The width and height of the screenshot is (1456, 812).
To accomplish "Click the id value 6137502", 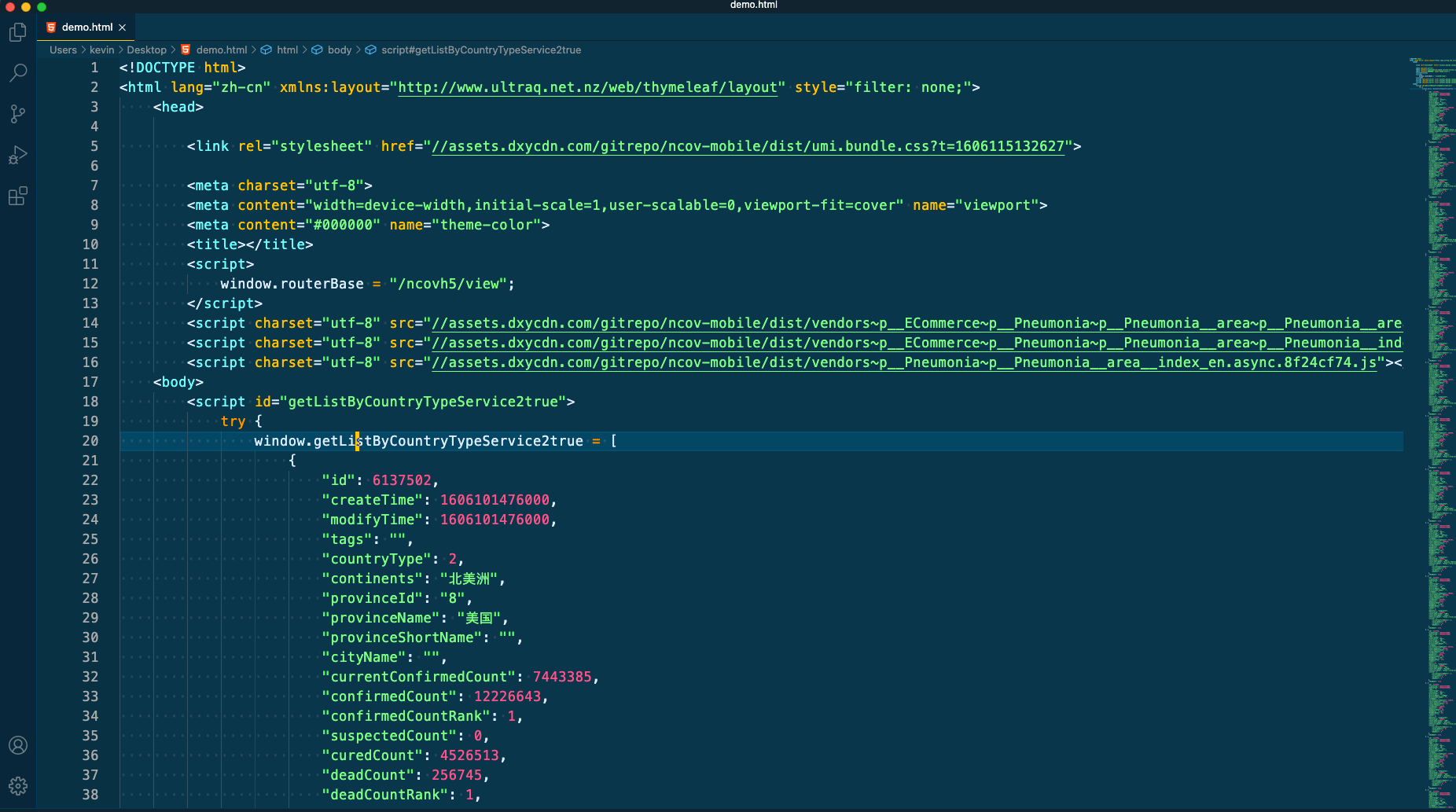I will coord(402,480).
